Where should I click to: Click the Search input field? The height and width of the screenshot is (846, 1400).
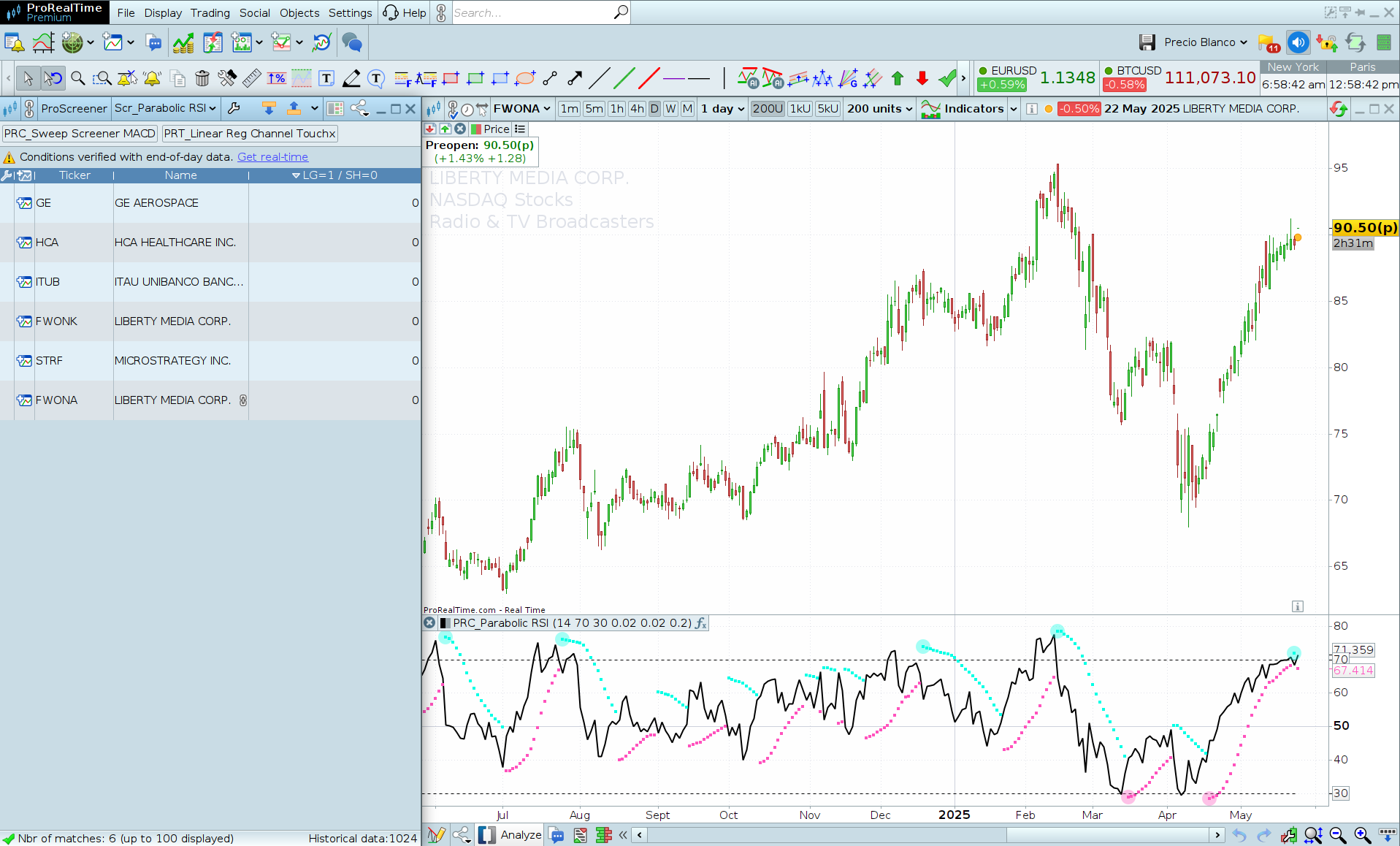(533, 12)
